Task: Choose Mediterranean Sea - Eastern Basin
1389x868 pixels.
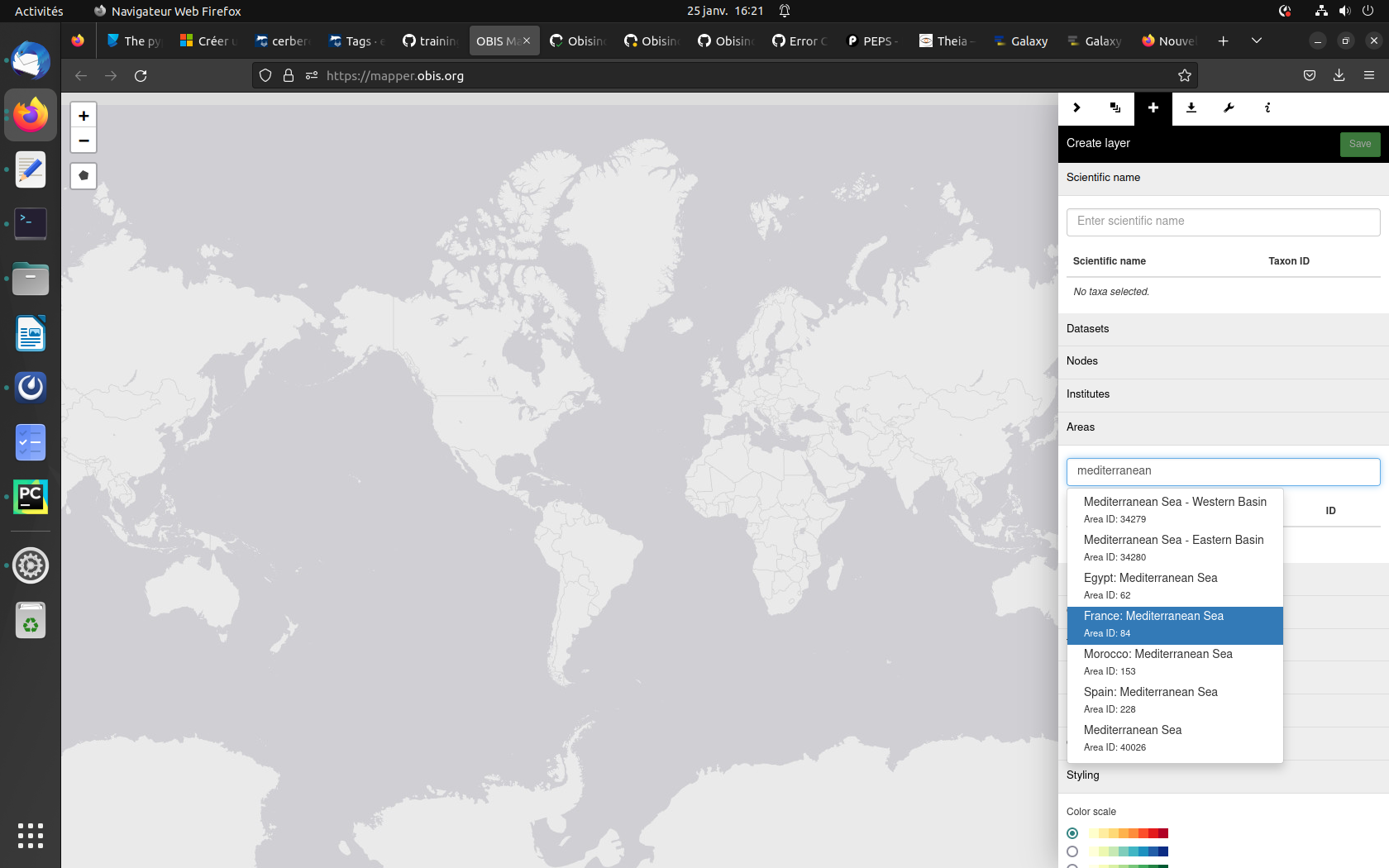Action: pyautogui.click(x=1175, y=548)
